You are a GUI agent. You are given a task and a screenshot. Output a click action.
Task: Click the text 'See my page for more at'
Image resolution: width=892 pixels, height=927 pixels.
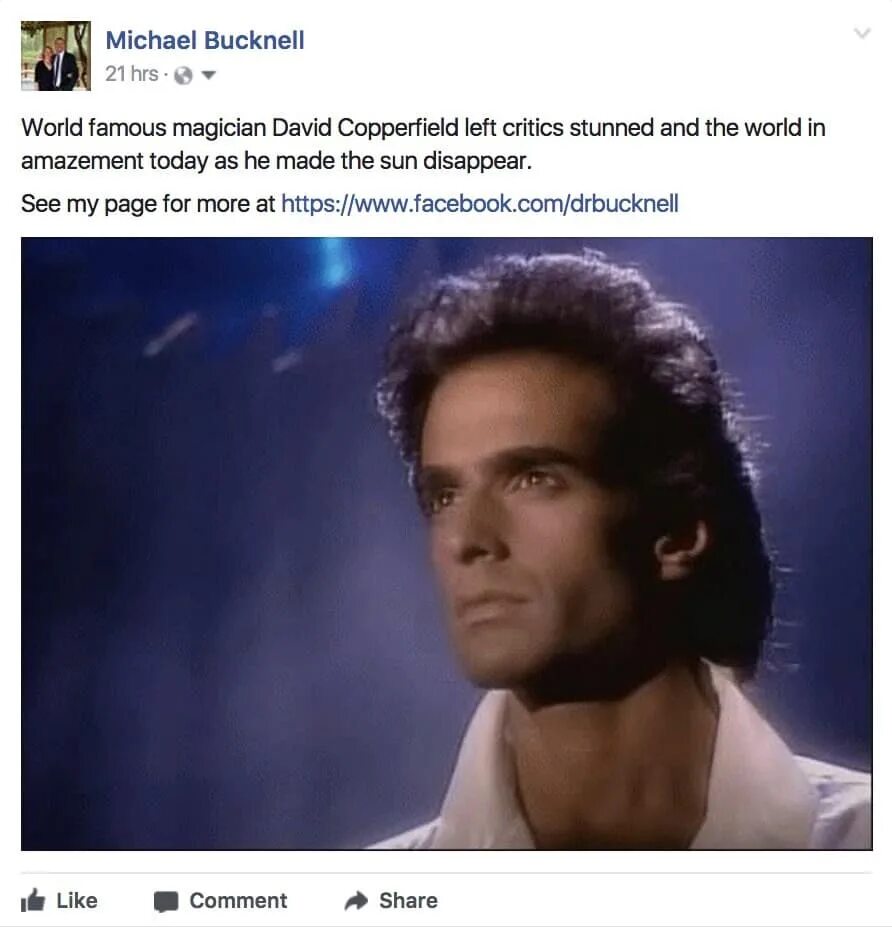pos(148,203)
